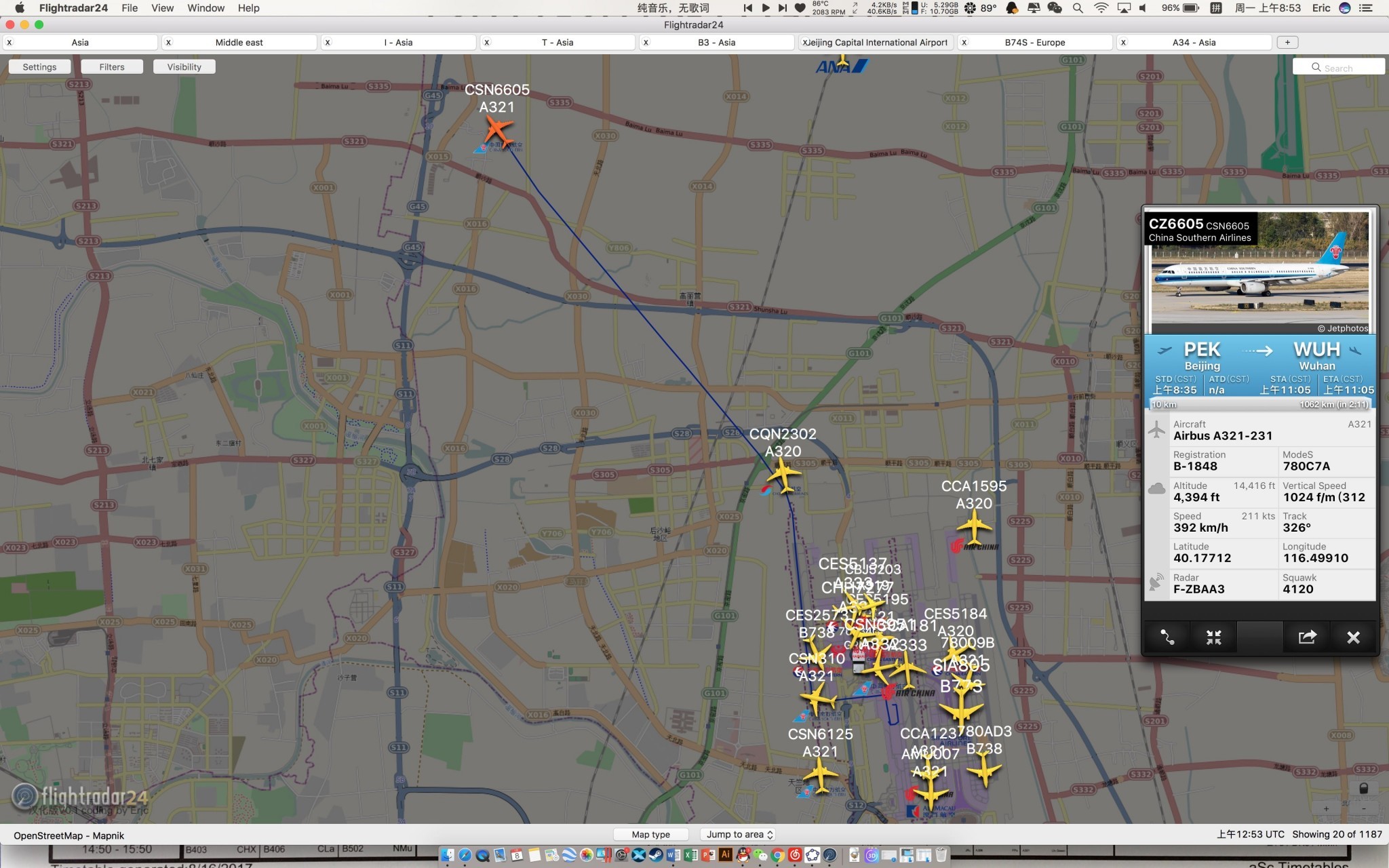1389x868 pixels.
Task: Add a new tab with plus button
Action: point(1287,42)
